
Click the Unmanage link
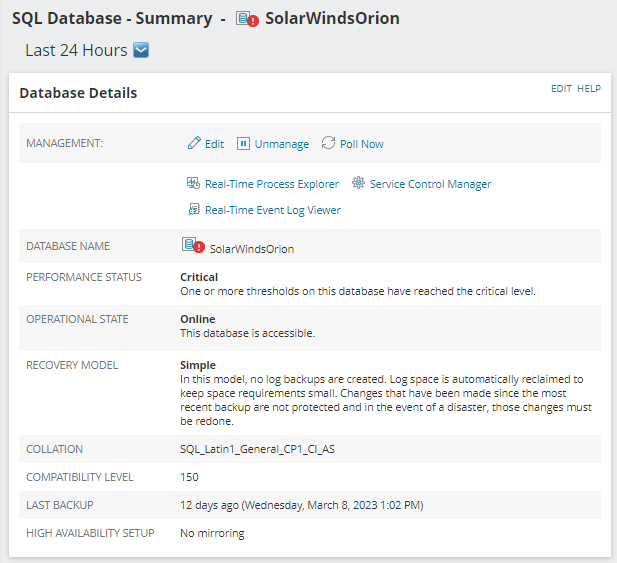[282, 144]
